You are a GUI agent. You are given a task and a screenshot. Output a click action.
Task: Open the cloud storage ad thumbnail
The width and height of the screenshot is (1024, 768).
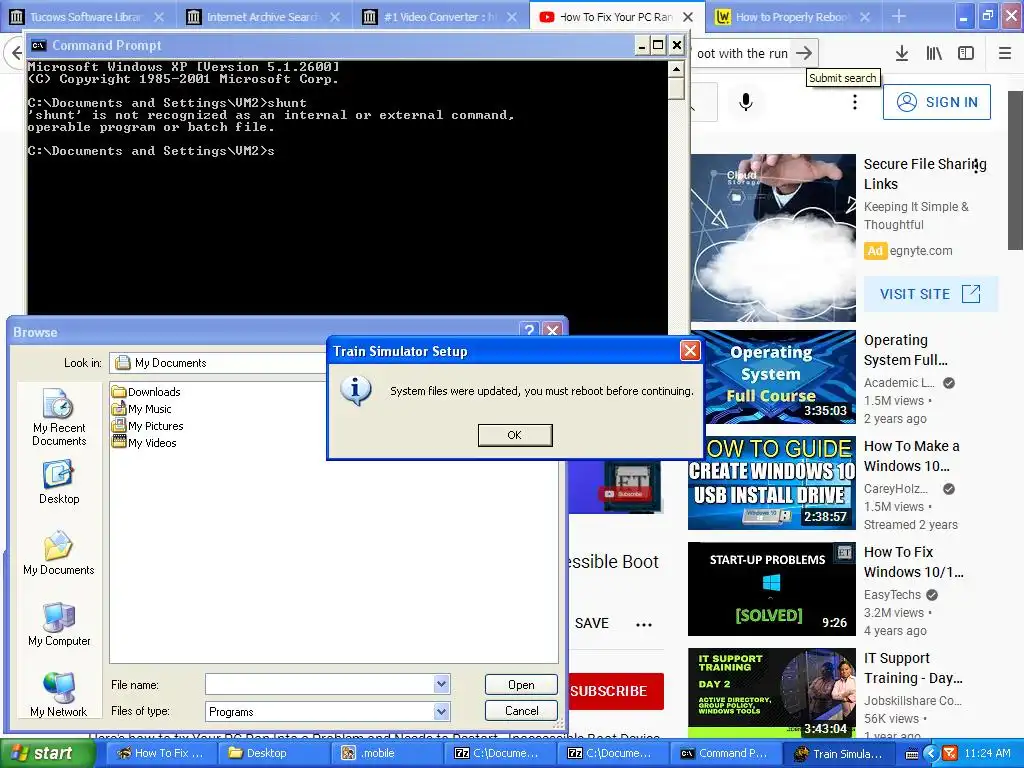point(773,238)
